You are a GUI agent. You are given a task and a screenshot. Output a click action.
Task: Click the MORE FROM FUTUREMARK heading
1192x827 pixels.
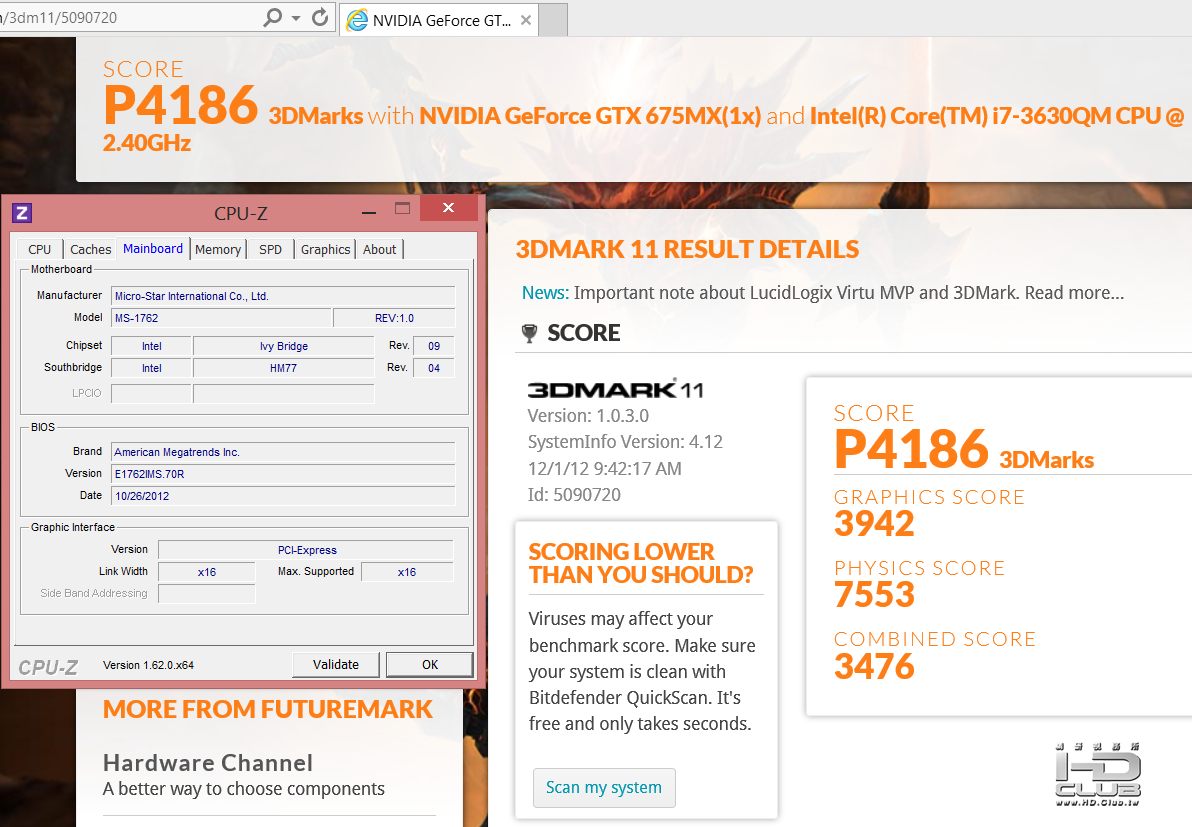(268, 709)
